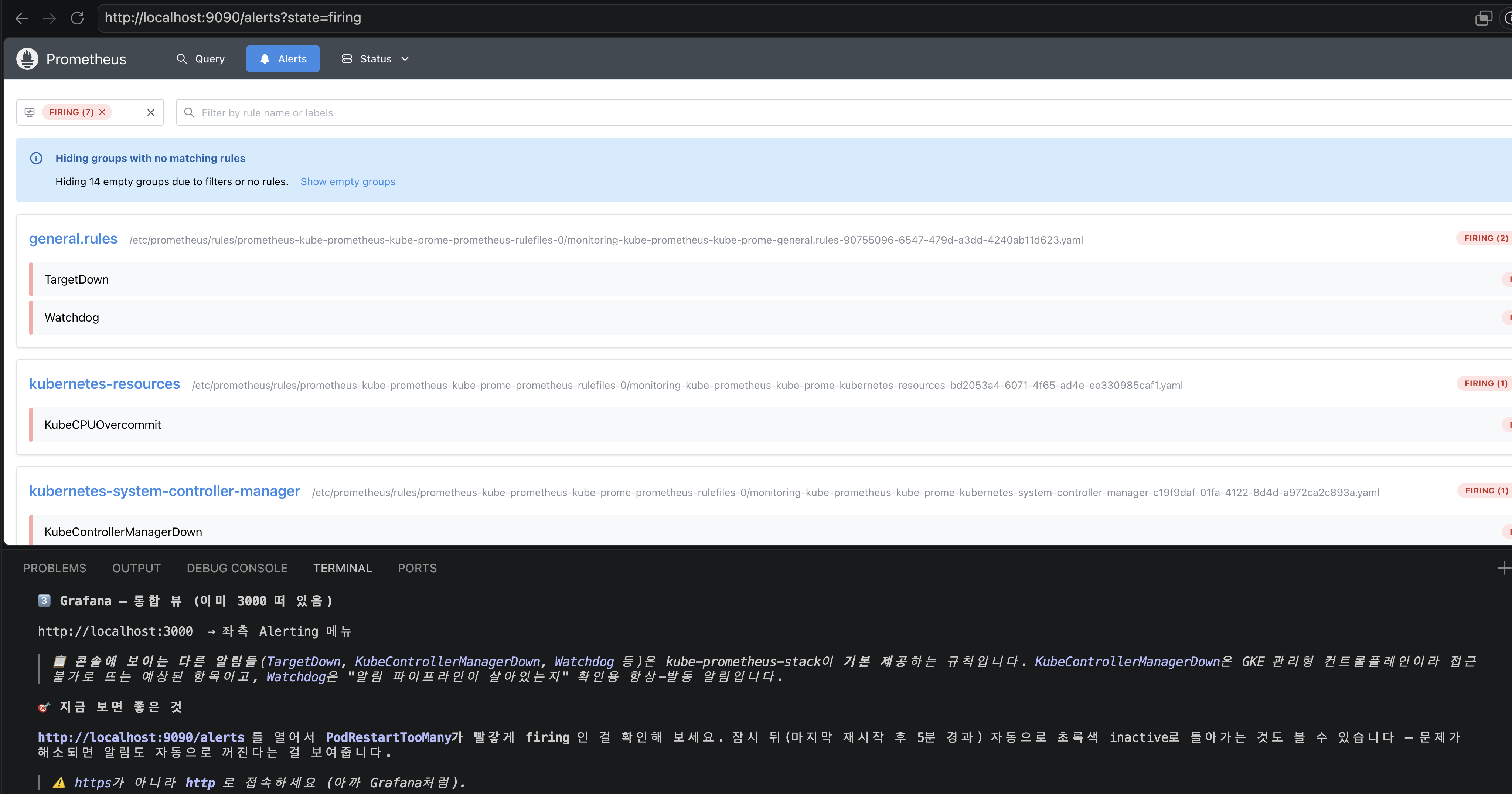Viewport: 1512px width, 794px height.
Task: Click the Prometheus flame logo
Action: pyautogui.click(x=27, y=59)
